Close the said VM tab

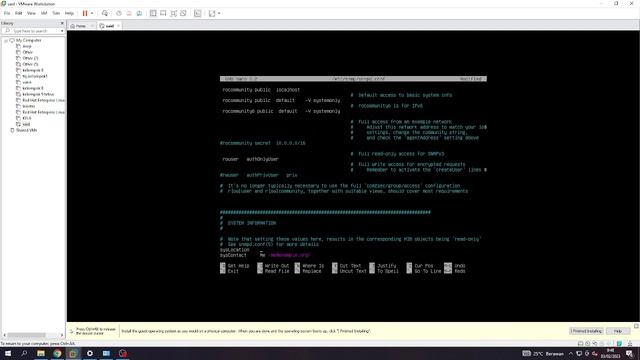118,26
